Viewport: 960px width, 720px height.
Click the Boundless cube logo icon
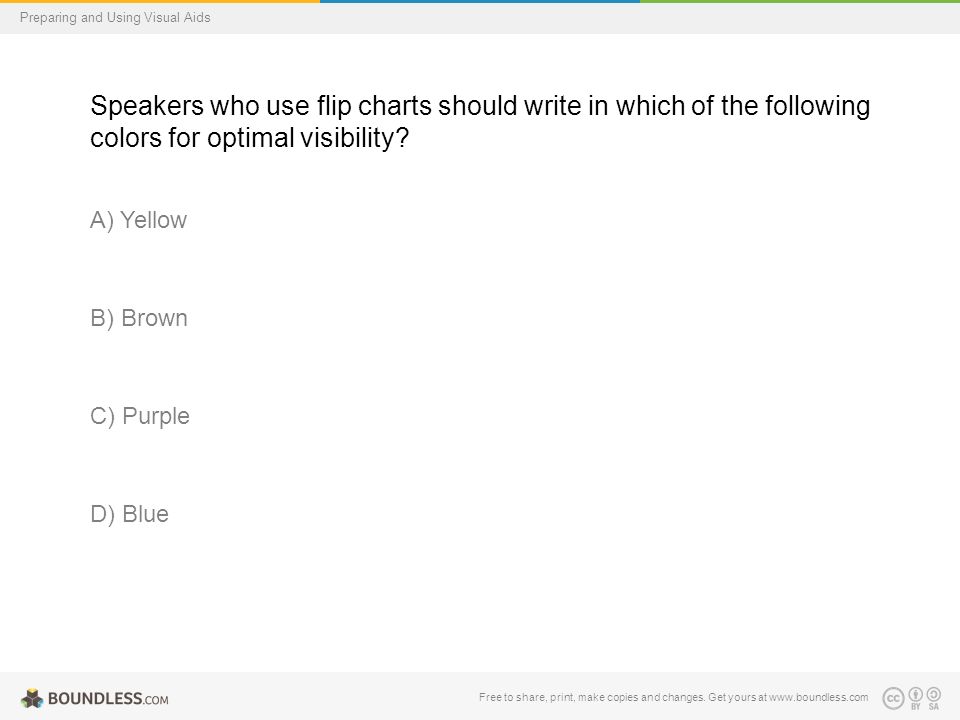tap(32, 698)
